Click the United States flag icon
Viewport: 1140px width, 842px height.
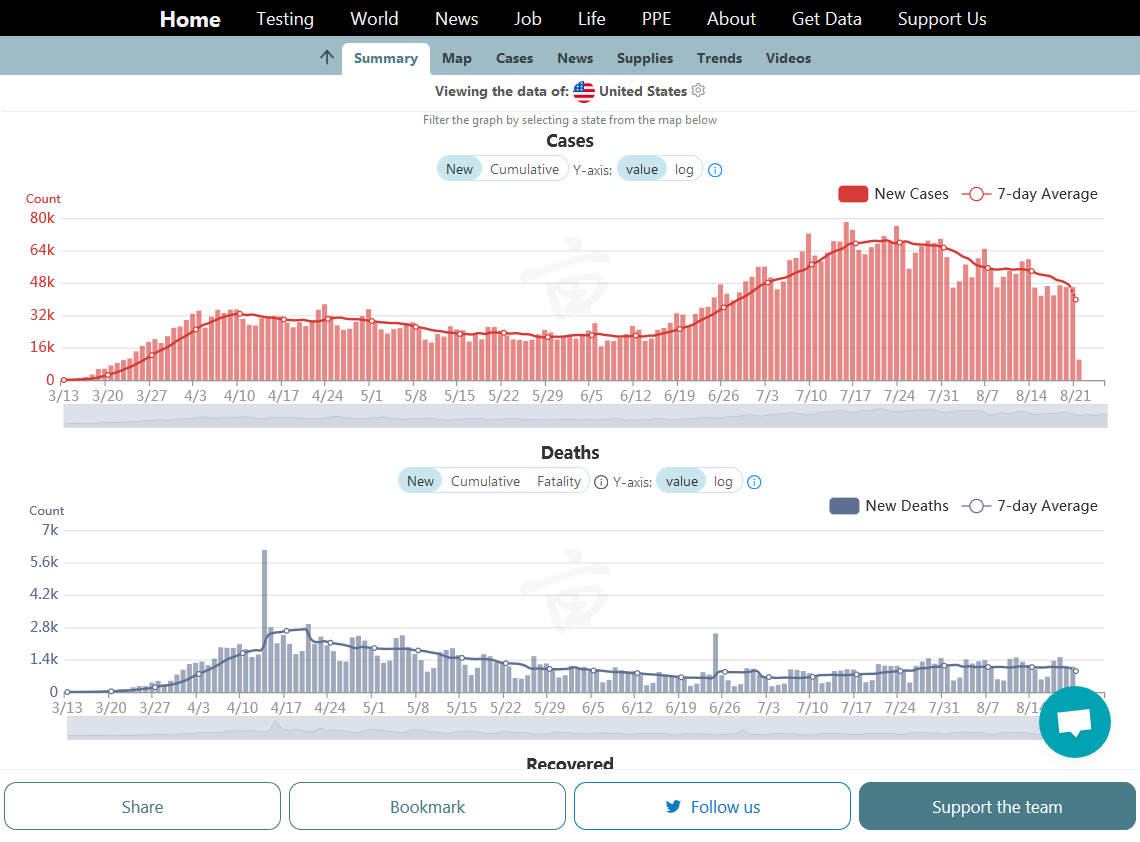[584, 92]
